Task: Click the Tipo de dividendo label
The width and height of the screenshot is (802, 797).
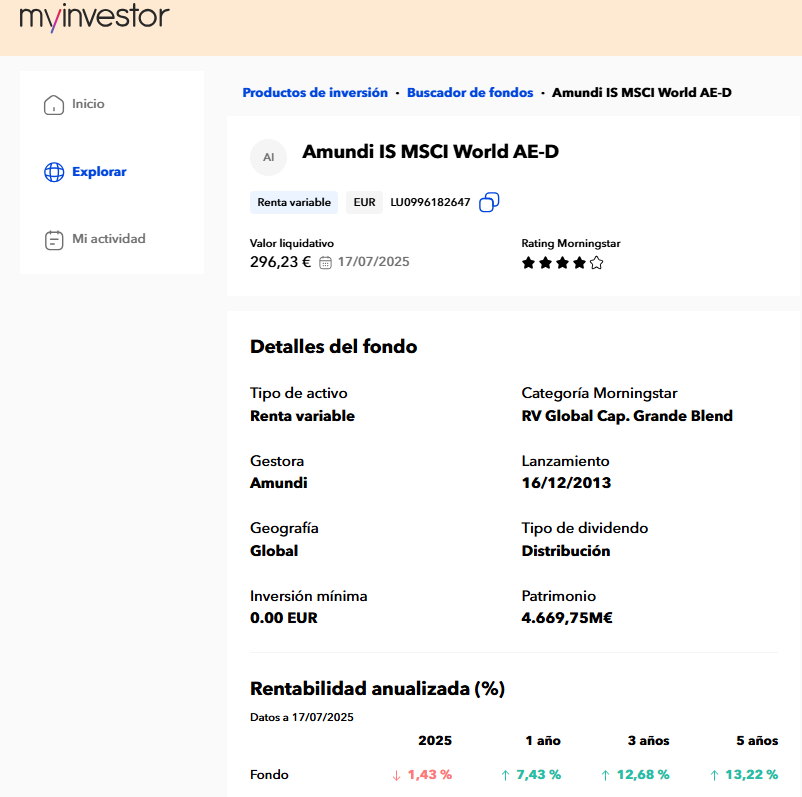Action: pos(585,528)
